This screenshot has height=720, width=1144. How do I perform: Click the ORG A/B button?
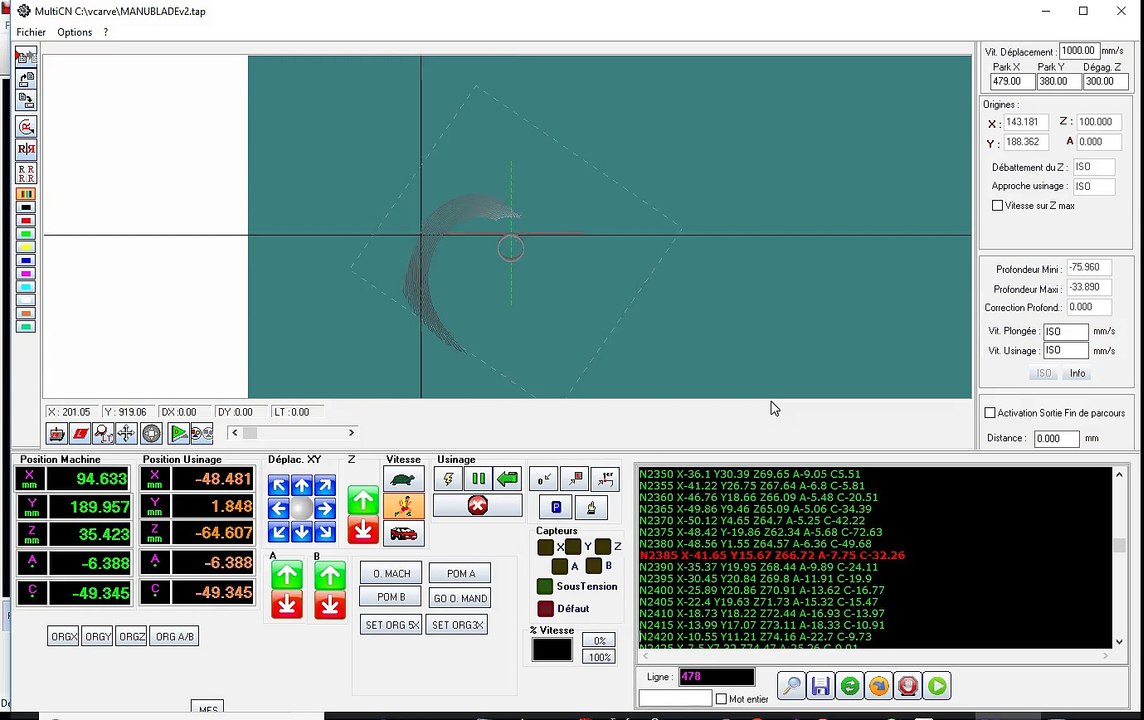click(175, 636)
